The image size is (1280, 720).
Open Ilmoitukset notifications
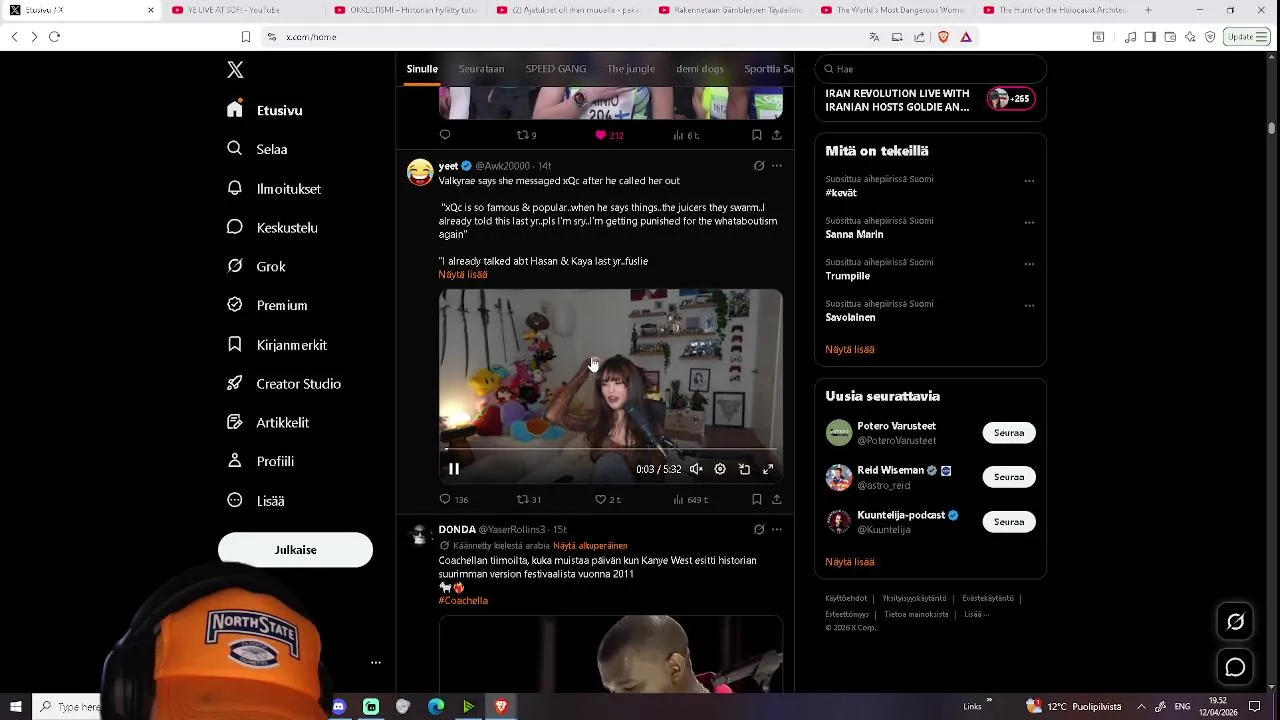(274, 188)
